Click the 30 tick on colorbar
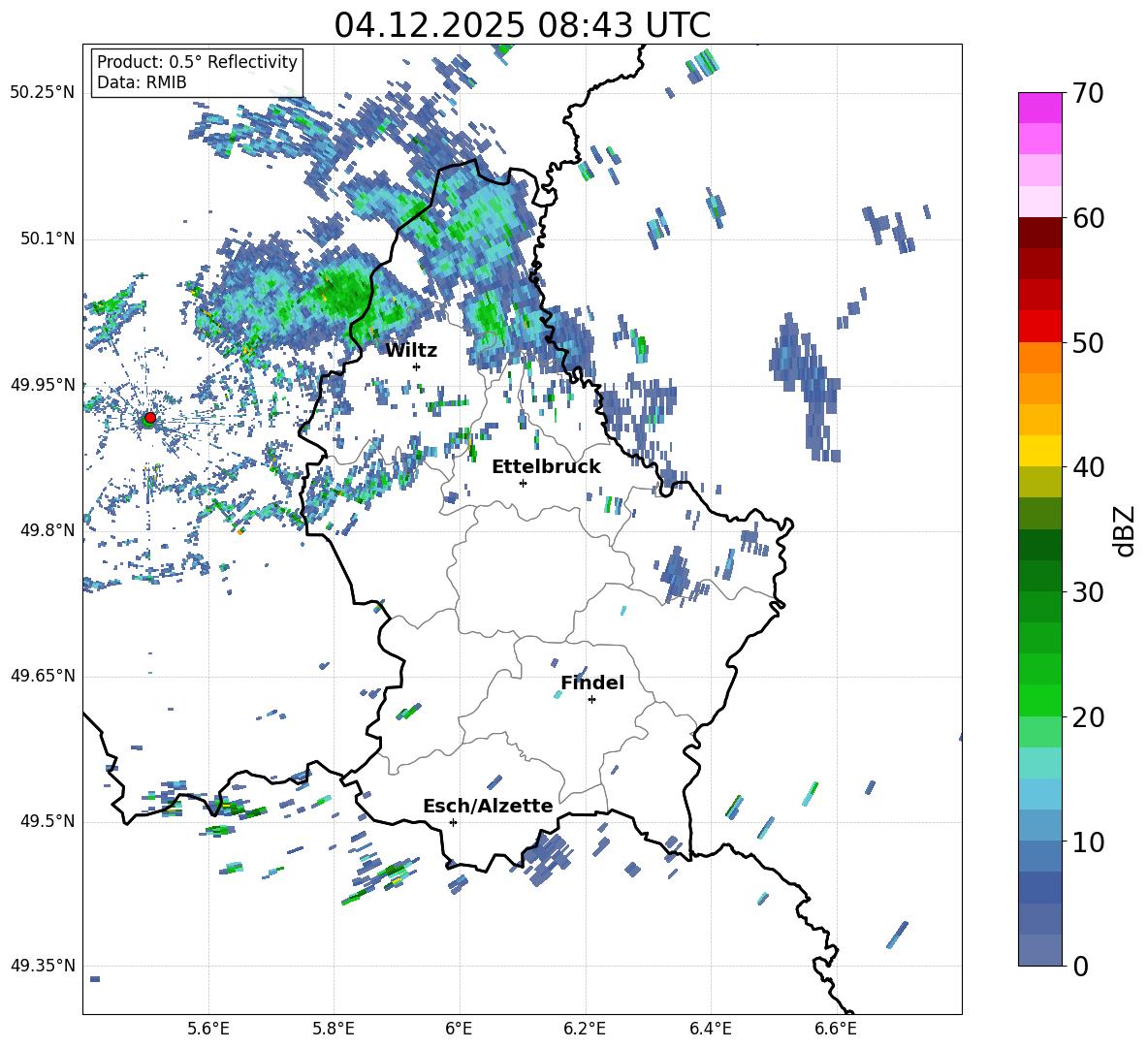 coord(1088,592)
